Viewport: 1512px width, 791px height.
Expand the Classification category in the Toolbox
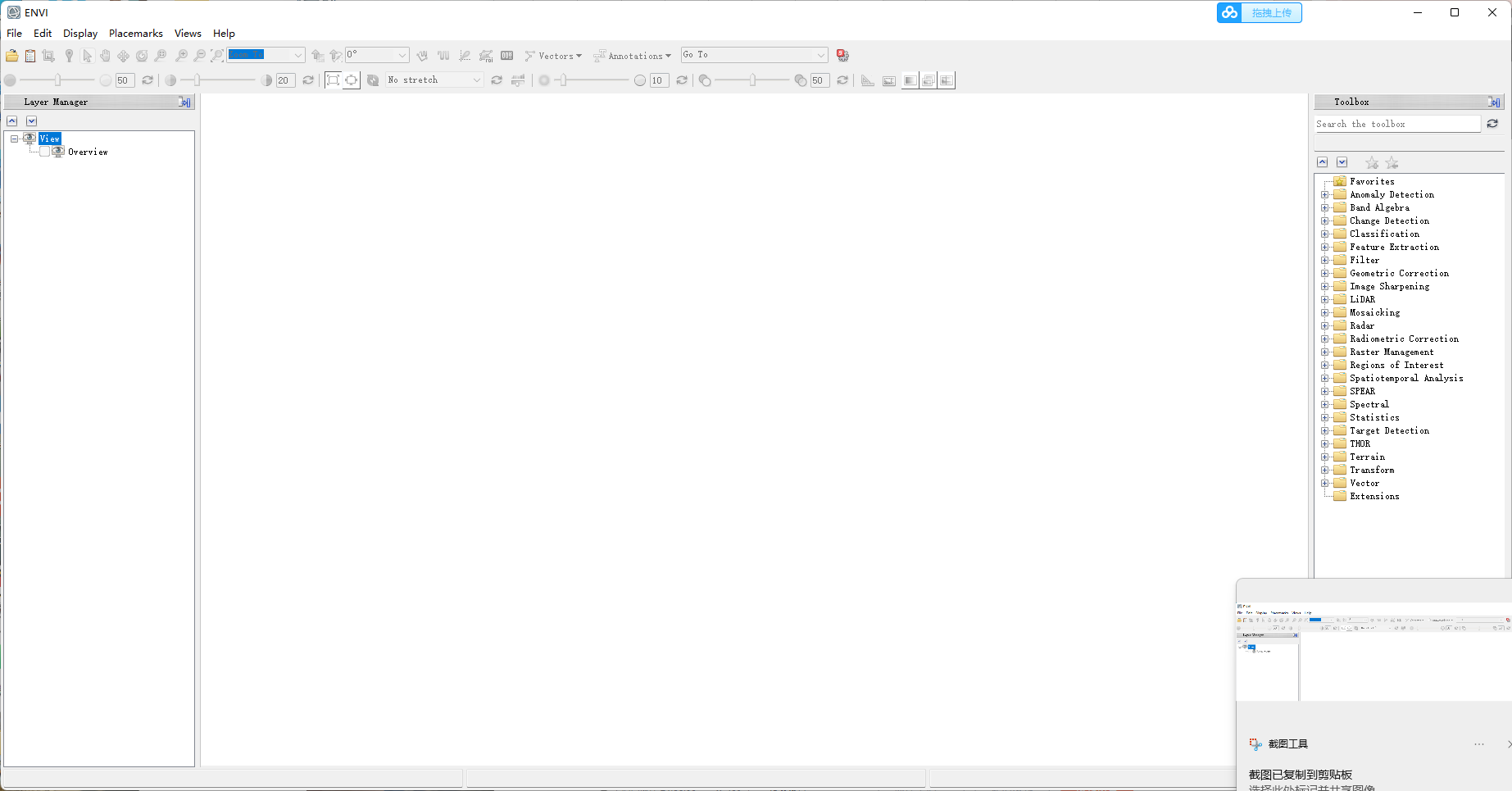click(x=1326, y=234)
